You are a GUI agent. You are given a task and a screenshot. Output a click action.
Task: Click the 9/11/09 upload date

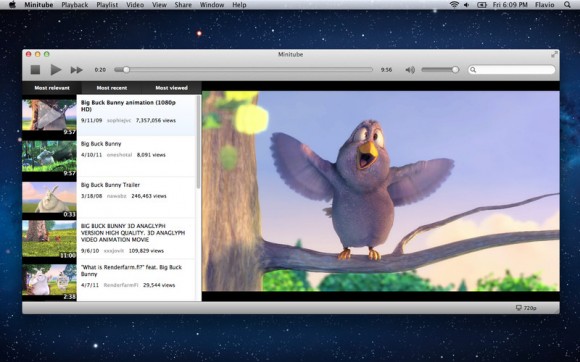click(x=91, y=121)
